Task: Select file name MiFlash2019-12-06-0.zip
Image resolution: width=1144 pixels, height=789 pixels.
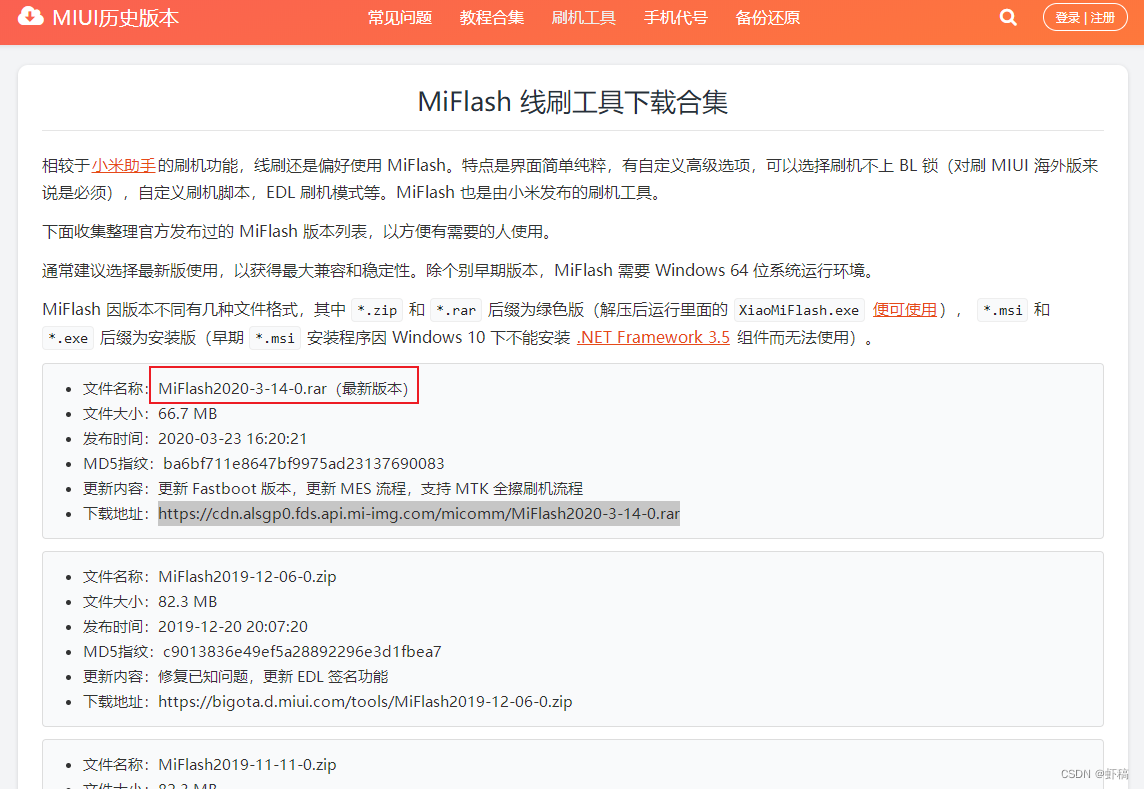Action: coord(247,577)
